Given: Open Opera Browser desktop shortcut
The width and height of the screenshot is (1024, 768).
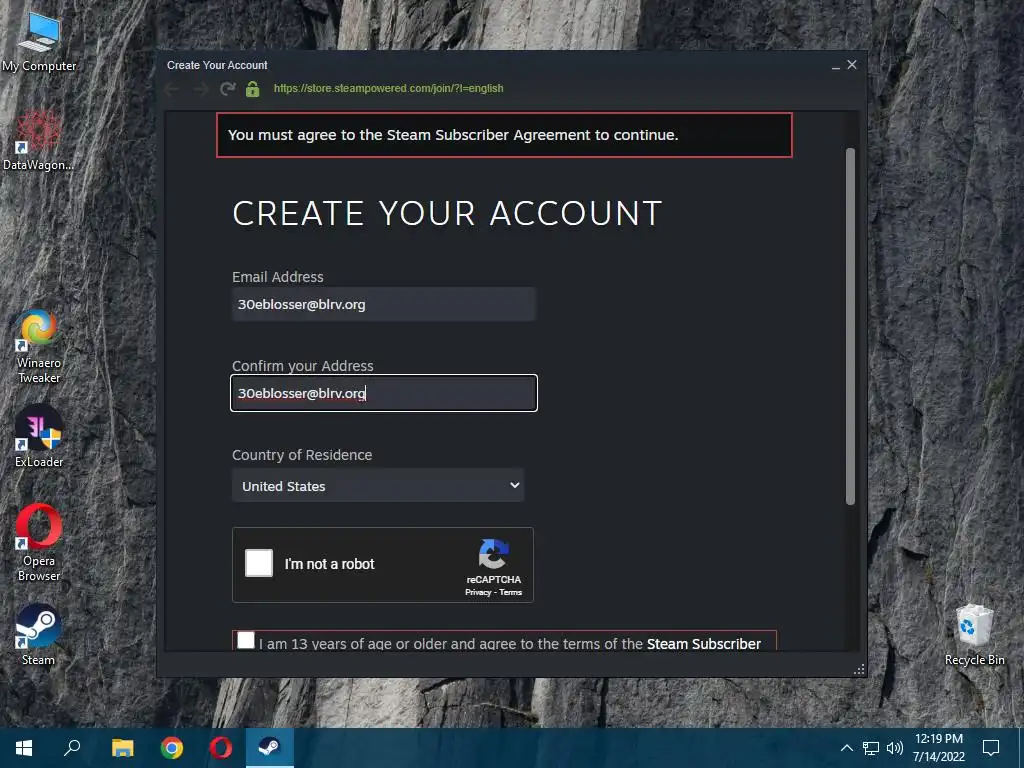Looking at the screenshot, I should [39, 542].
